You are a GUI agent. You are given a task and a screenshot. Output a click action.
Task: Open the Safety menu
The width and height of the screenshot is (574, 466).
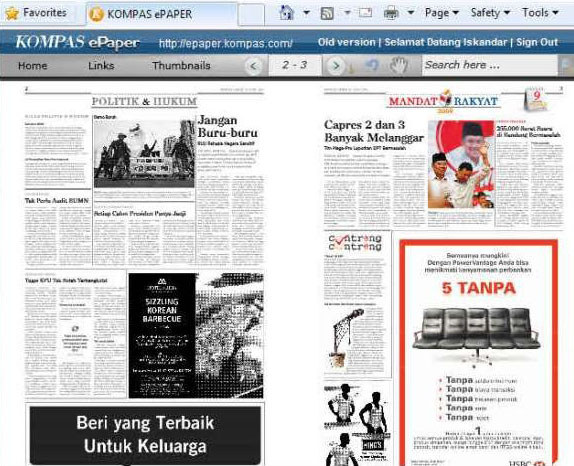coord(490,13)
